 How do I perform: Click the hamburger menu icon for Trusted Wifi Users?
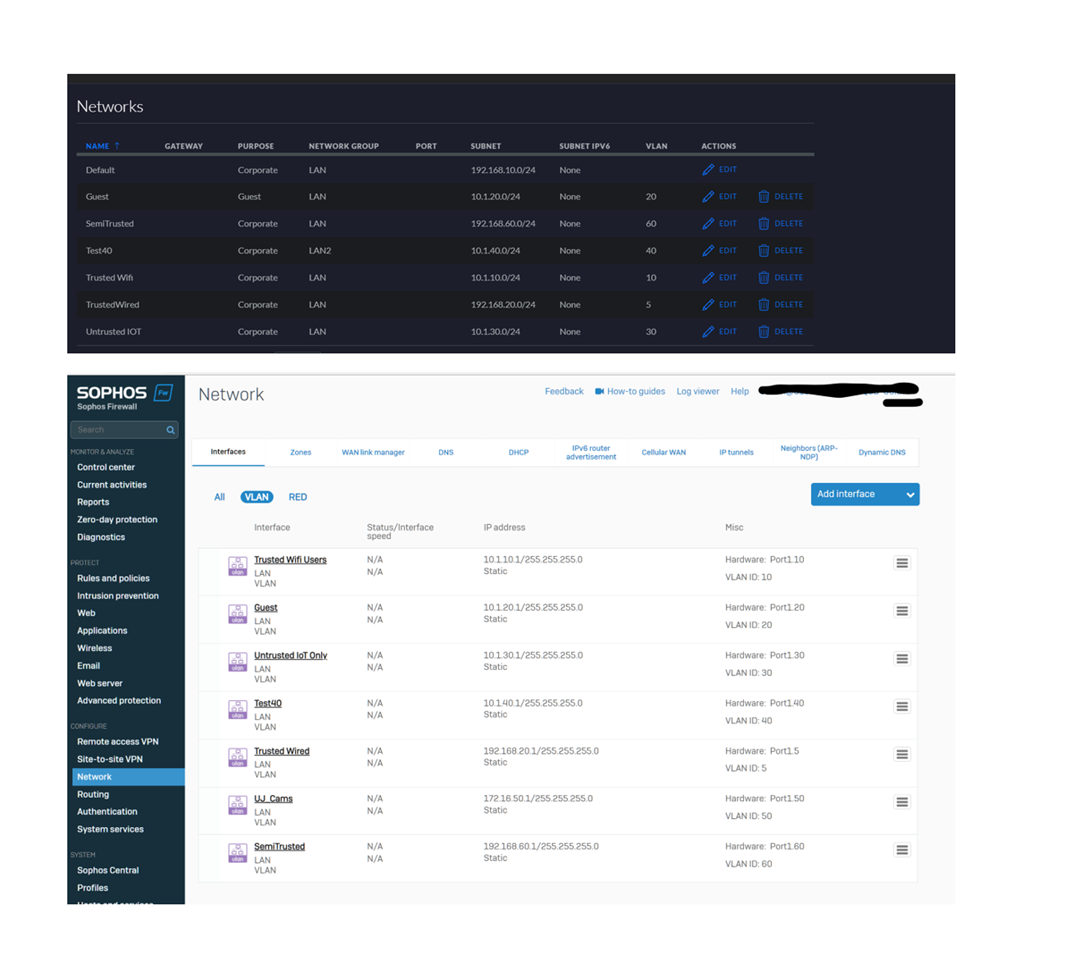(901, 563)
